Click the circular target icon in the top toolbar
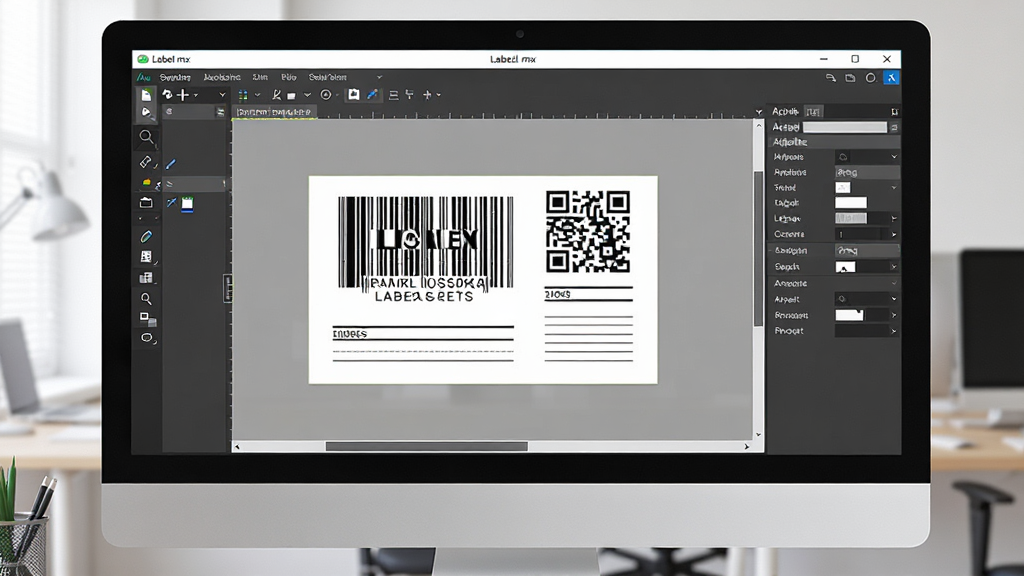Screen dimensions: 1024x576 326,95
